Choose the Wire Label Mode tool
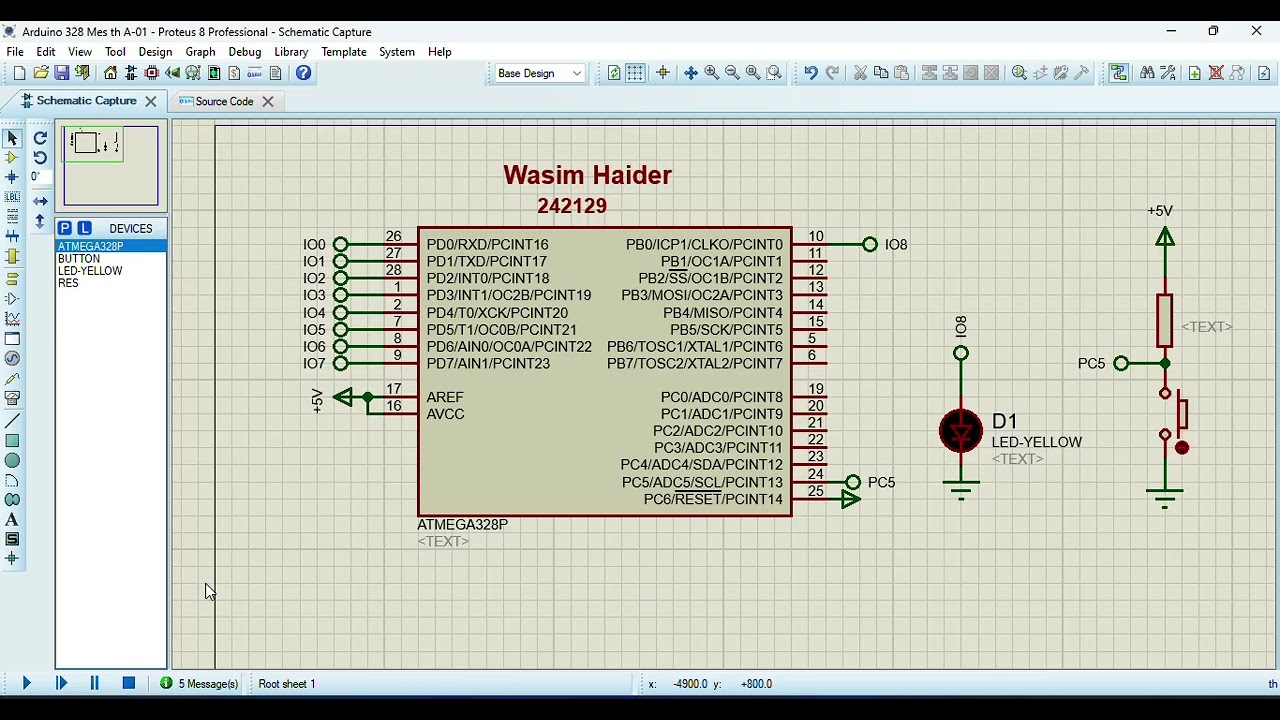Screen dimensions: 1280x720 tap(12, 197)
